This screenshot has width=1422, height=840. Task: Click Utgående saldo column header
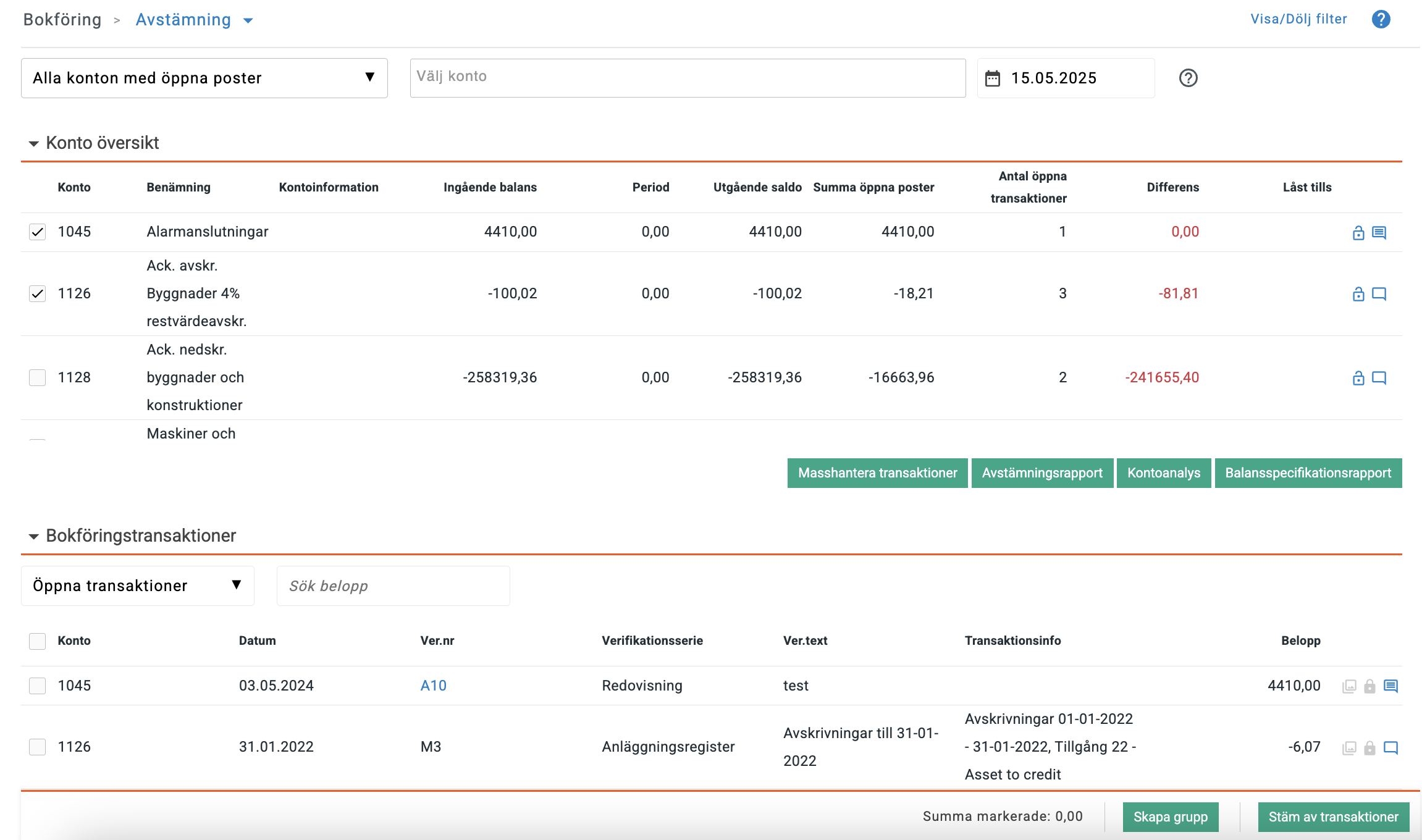757,187
